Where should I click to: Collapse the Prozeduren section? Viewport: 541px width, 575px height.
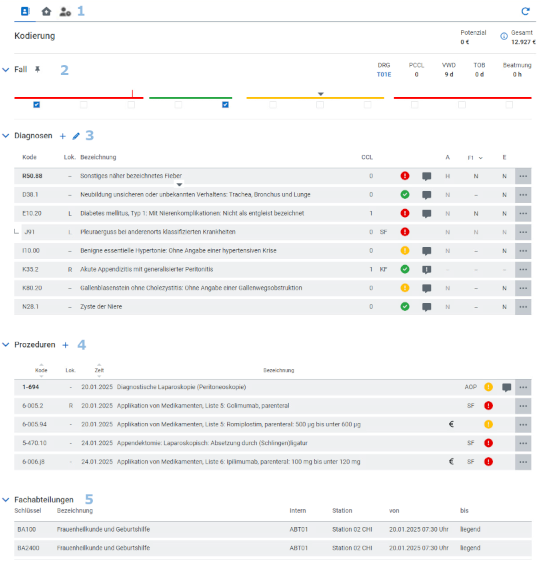(x=6, y=345)
